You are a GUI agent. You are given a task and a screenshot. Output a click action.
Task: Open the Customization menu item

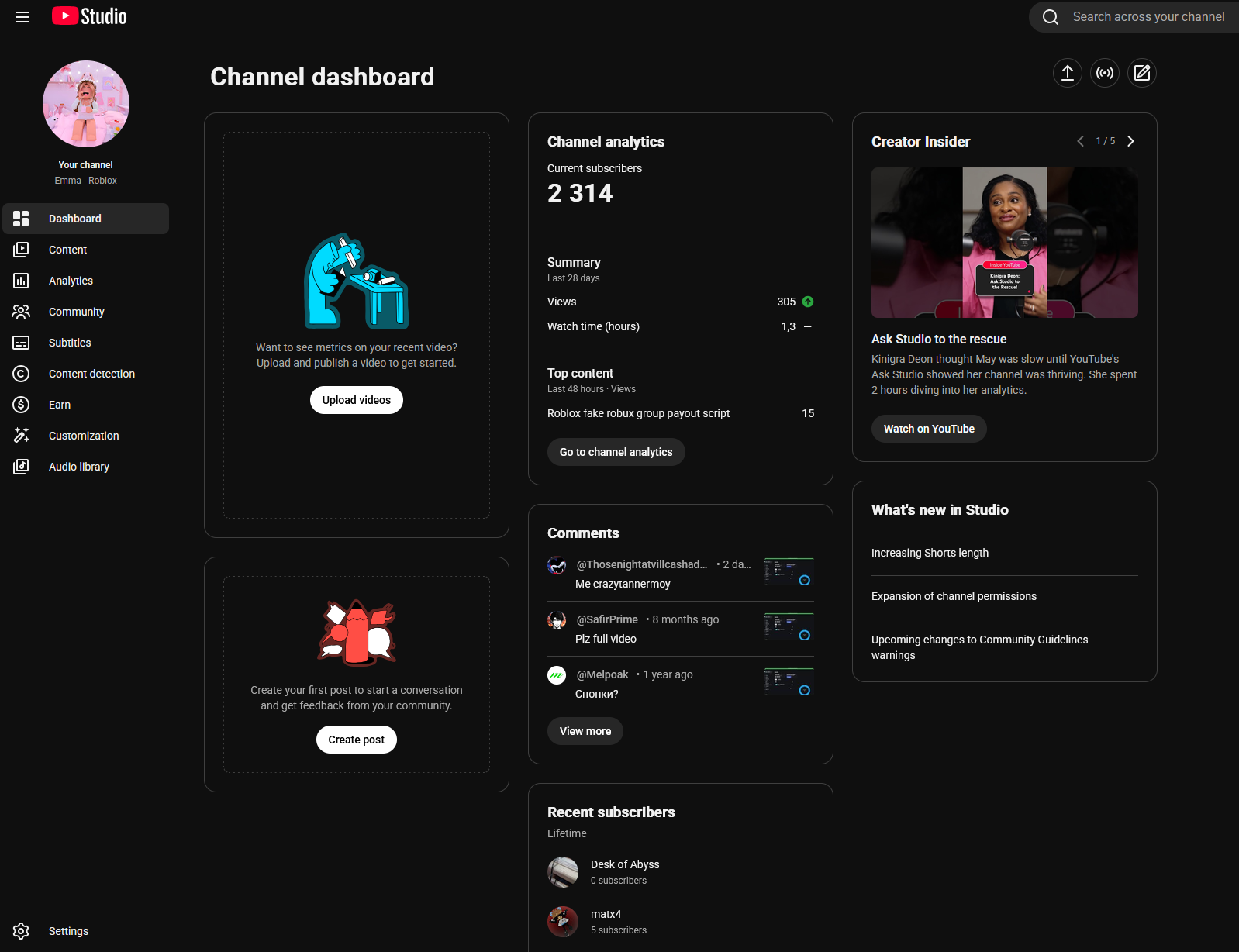pyautogui.click(x=86, y=436)
